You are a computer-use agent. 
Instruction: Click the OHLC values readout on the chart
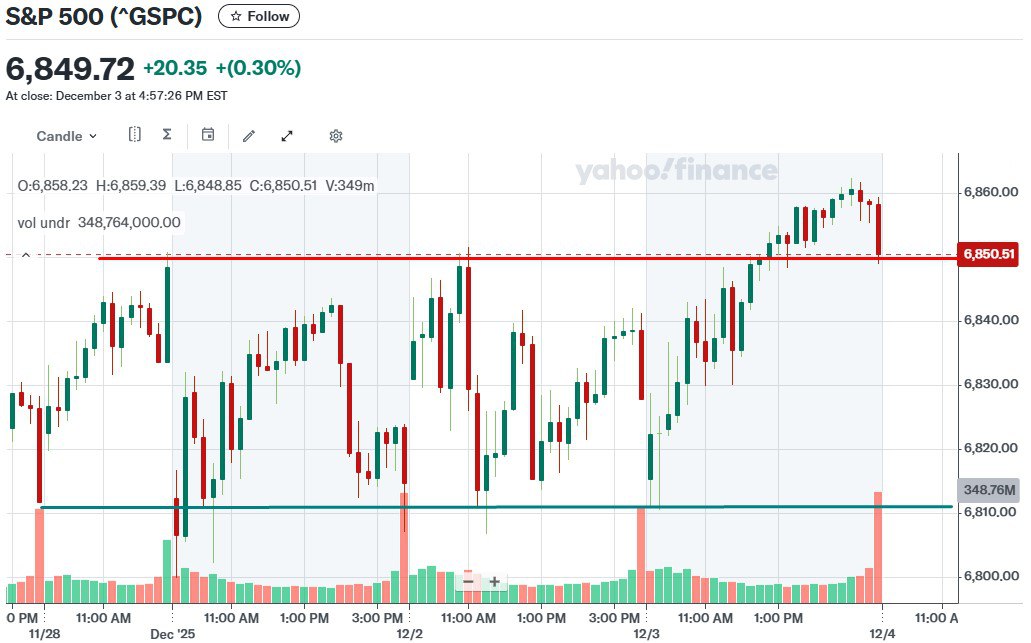click(196, 186)
